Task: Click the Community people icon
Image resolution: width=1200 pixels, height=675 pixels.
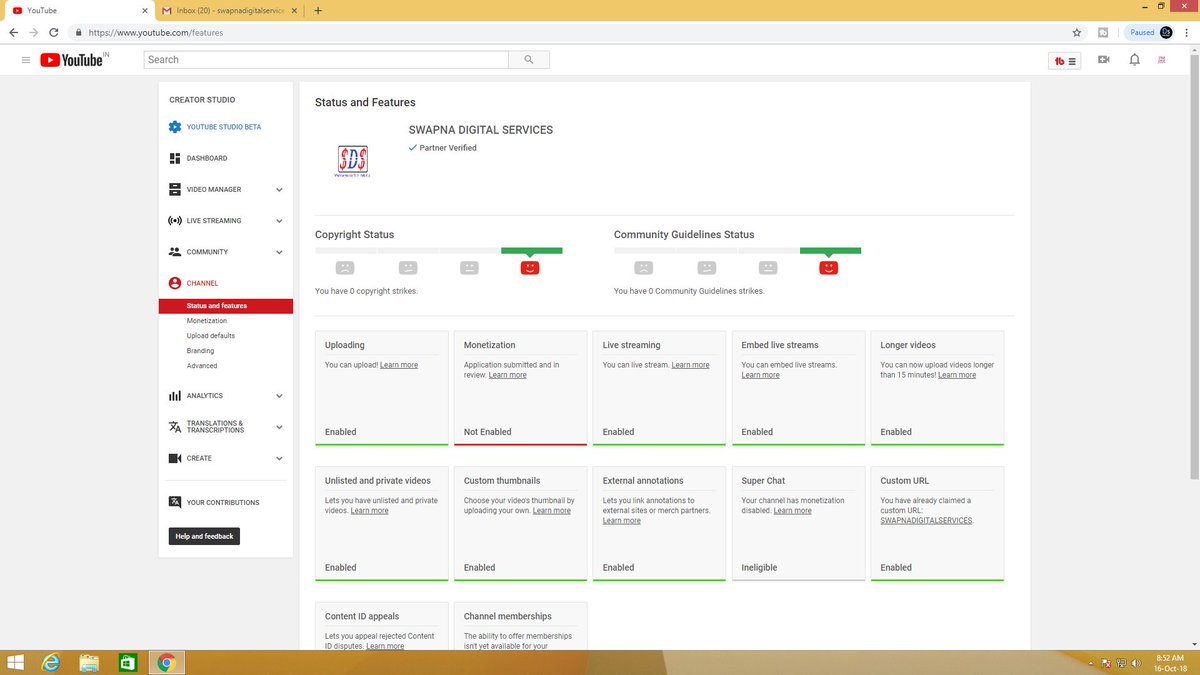Action: (175, 252)
